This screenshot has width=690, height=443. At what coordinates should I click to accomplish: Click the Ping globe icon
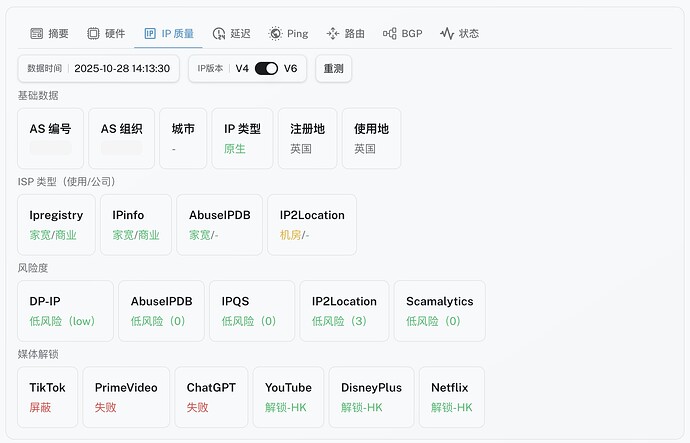coord(275,33)
